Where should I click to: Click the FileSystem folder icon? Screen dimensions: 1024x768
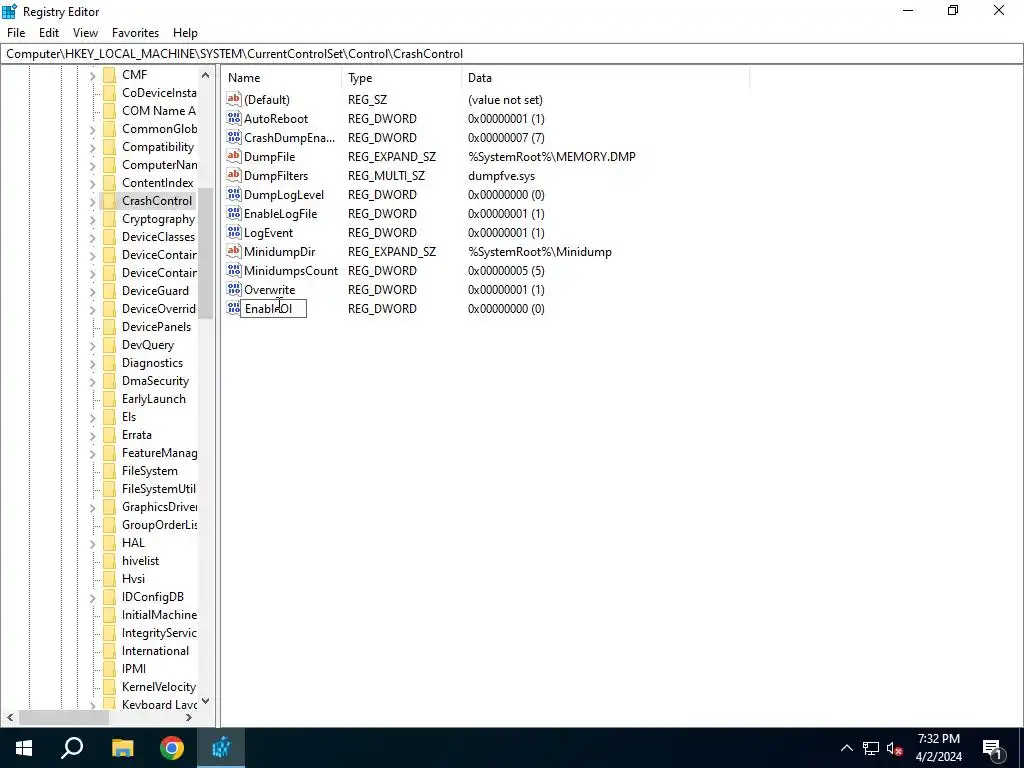[110, 471]
